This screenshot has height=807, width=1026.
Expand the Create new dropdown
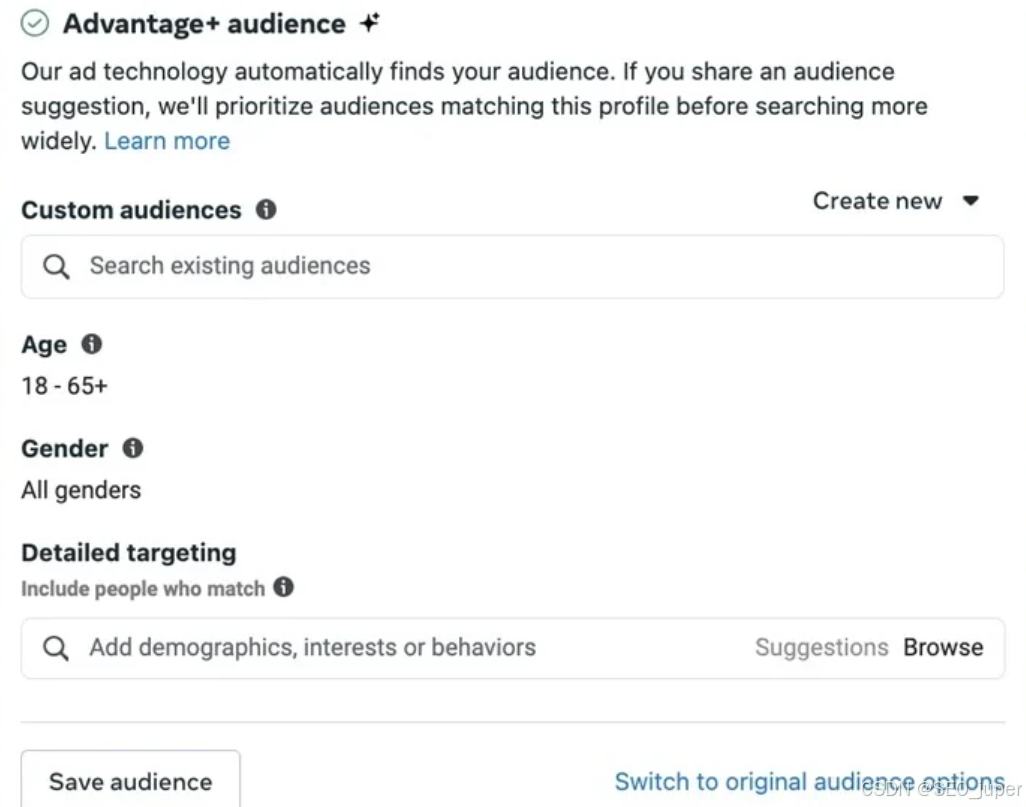(x=895, y=202)
